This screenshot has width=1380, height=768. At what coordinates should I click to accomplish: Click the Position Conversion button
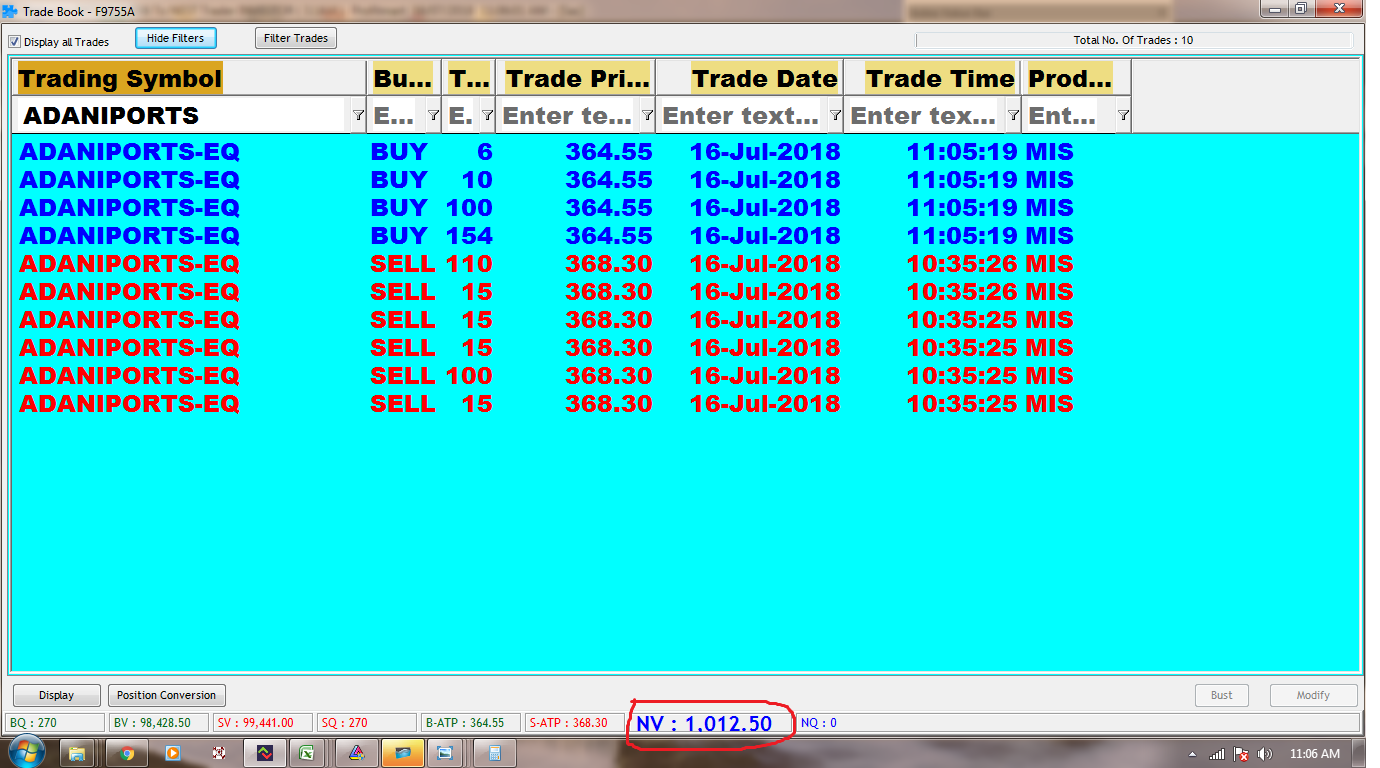[166, 695]
